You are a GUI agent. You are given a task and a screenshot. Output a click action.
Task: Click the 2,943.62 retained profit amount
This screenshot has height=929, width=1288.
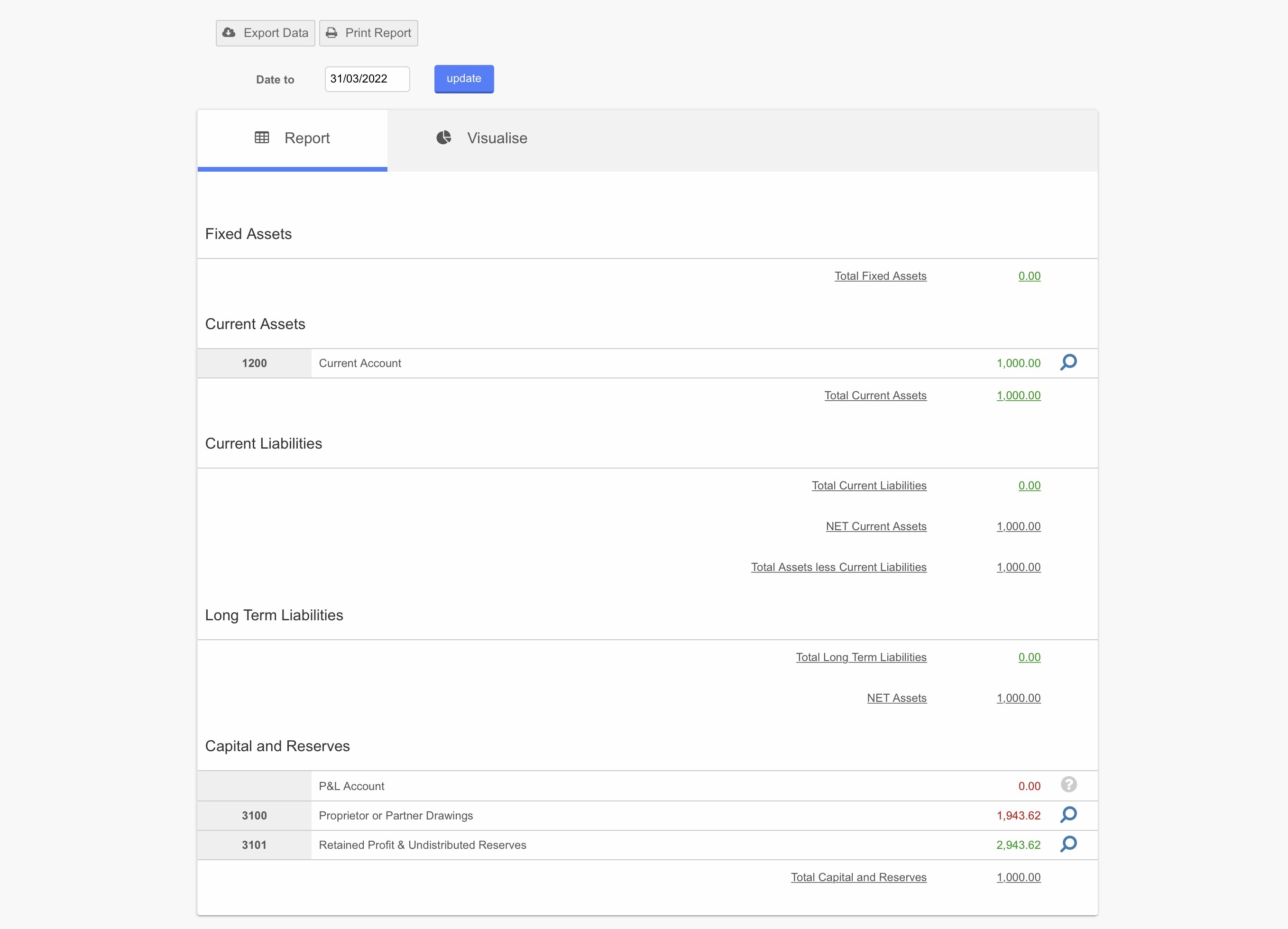1019,846
